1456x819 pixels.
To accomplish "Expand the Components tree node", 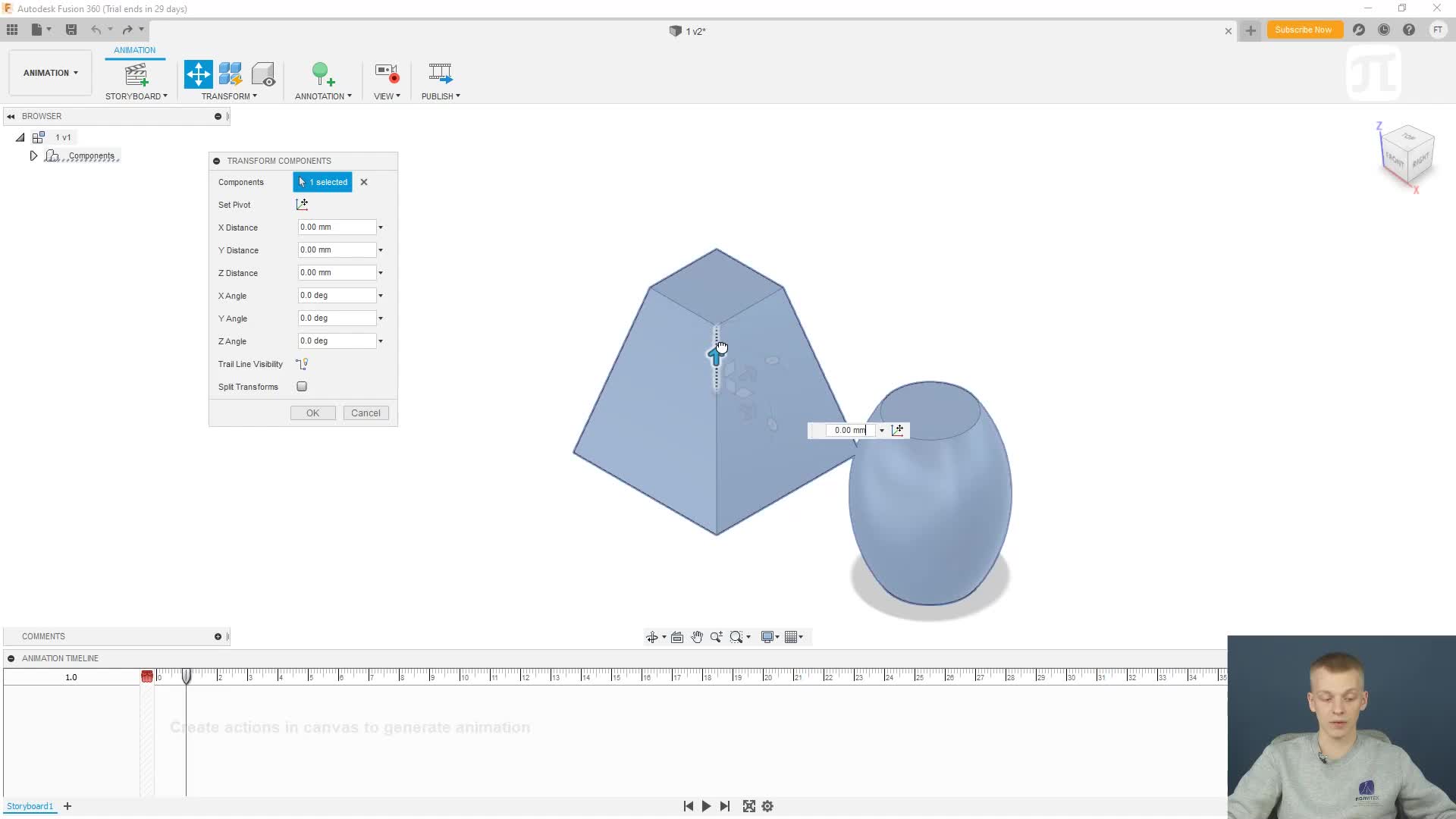I will tap(33, 155).
